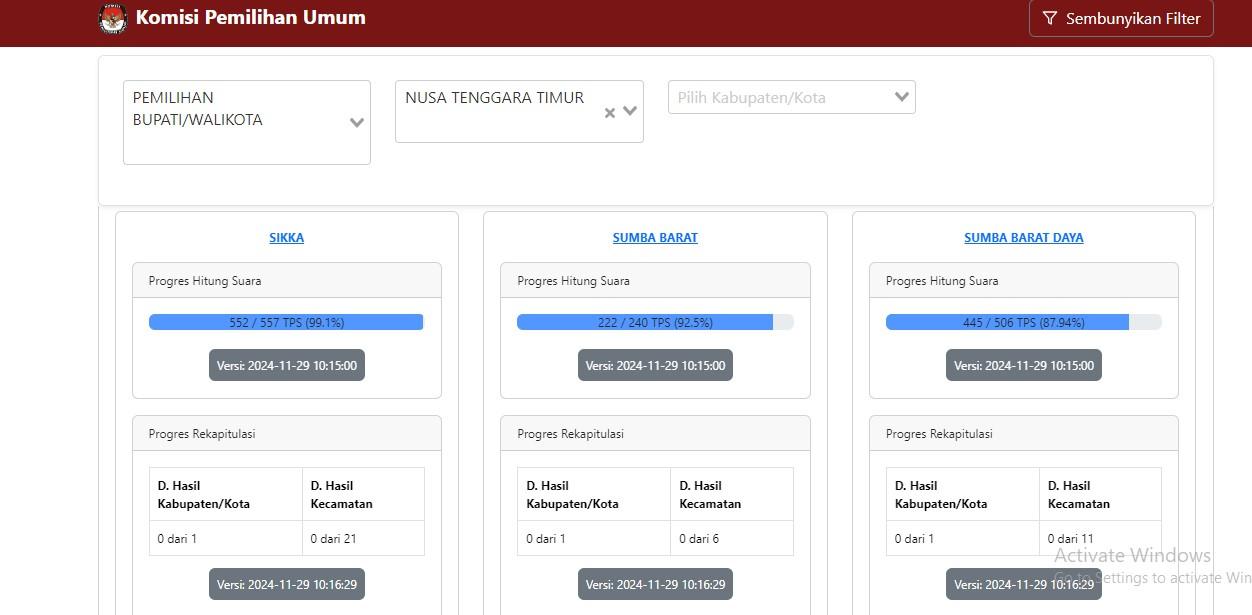Viewport: 1252px width, 615px height.
Task: Click the 552/557 TPS progress bar
Action: tap(286, 321)
